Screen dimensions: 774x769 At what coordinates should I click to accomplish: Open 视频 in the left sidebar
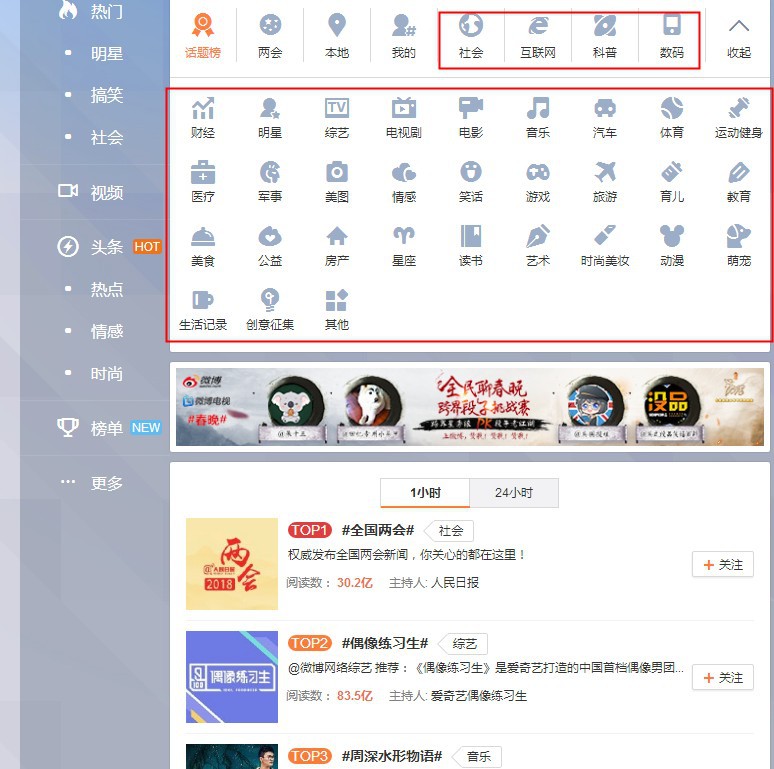(91, 192)
